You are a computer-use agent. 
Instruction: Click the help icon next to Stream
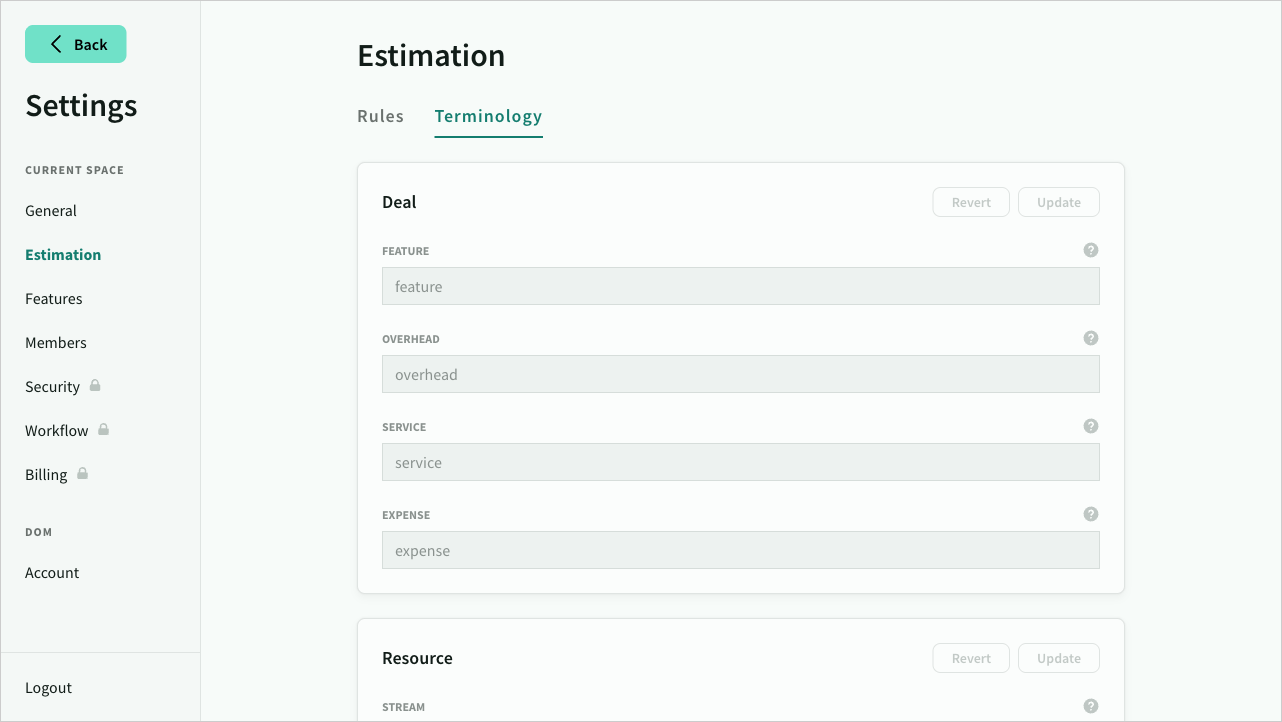click(x=1091, y=706)
